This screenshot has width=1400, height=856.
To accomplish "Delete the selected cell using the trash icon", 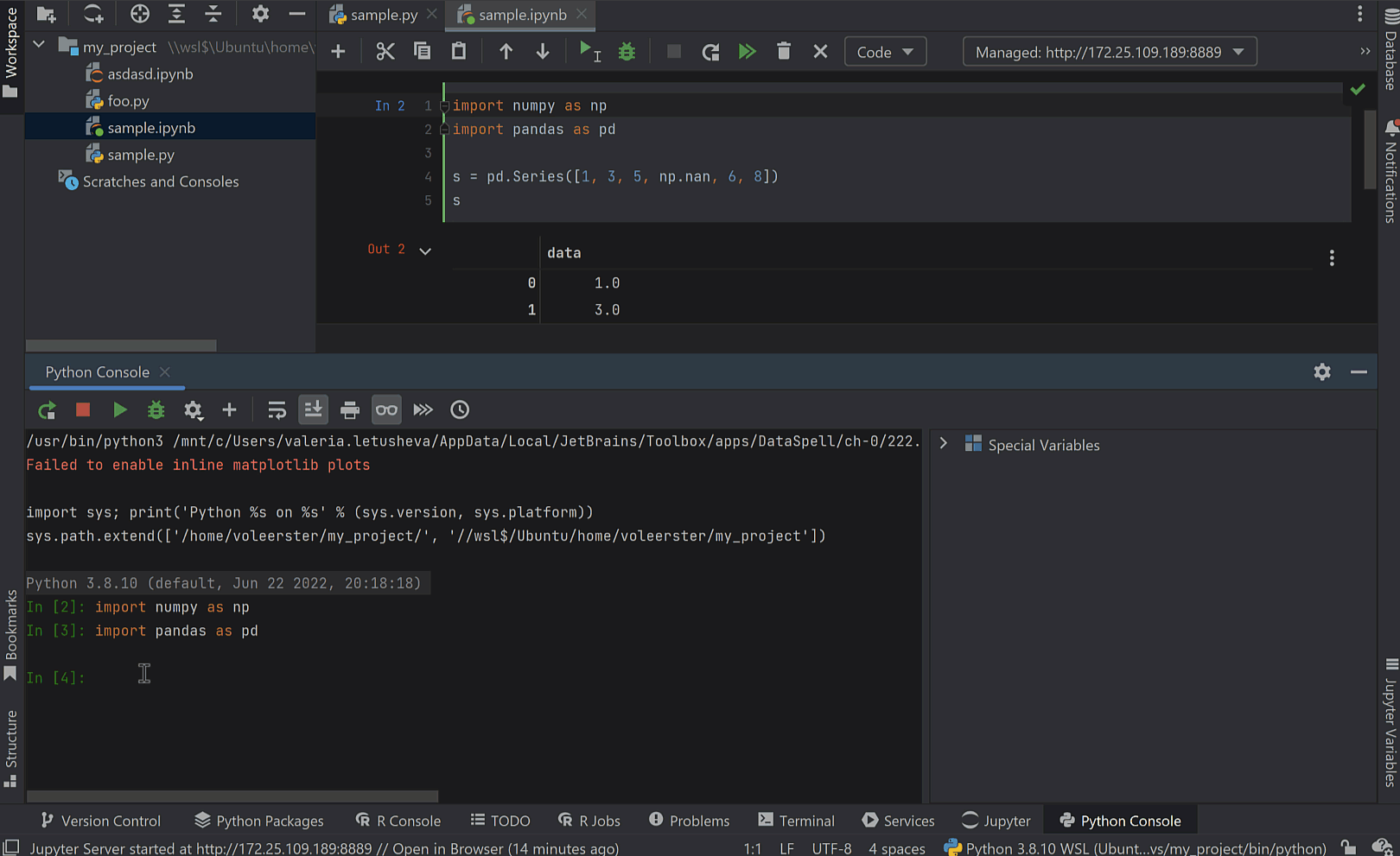I will click(783, 51).
